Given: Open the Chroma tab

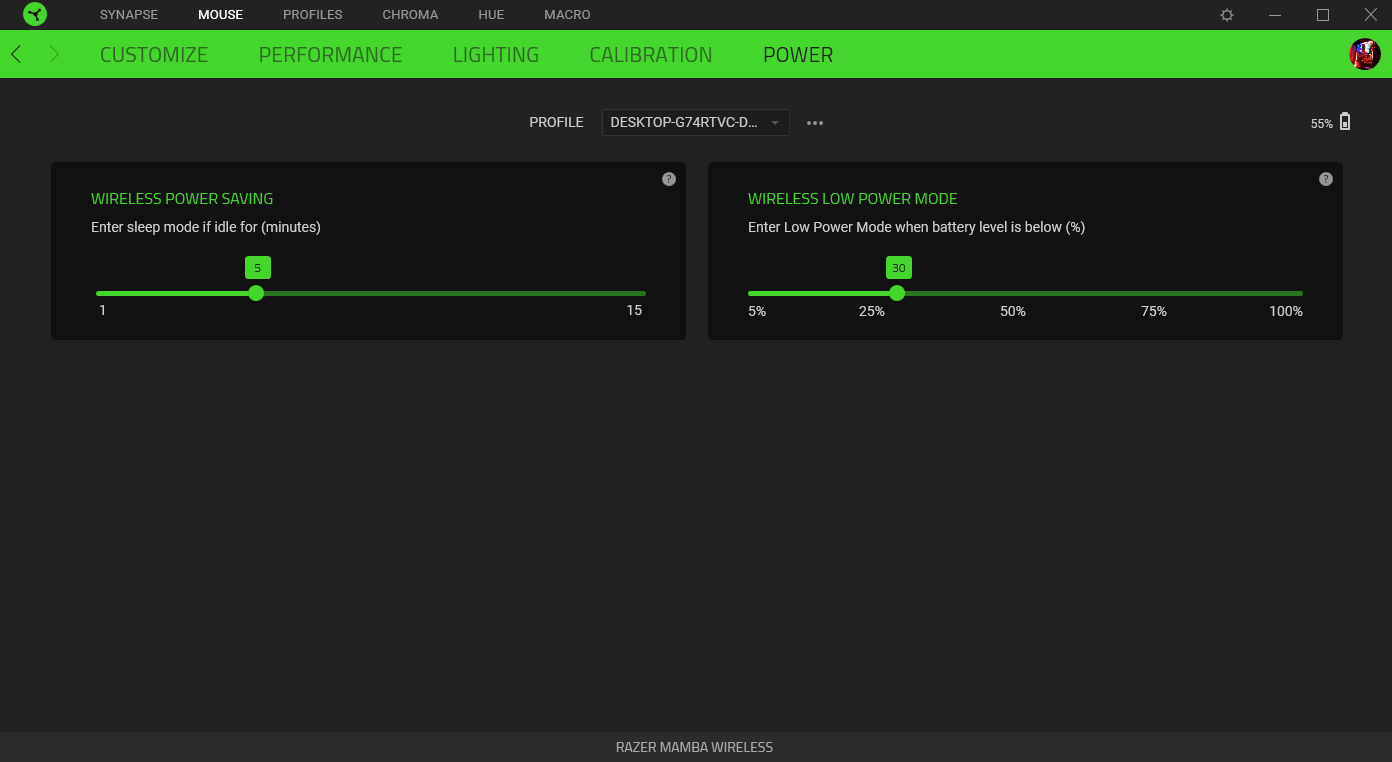Looking at the screenshot, I should pyautogui.click(x=410, y=15).
